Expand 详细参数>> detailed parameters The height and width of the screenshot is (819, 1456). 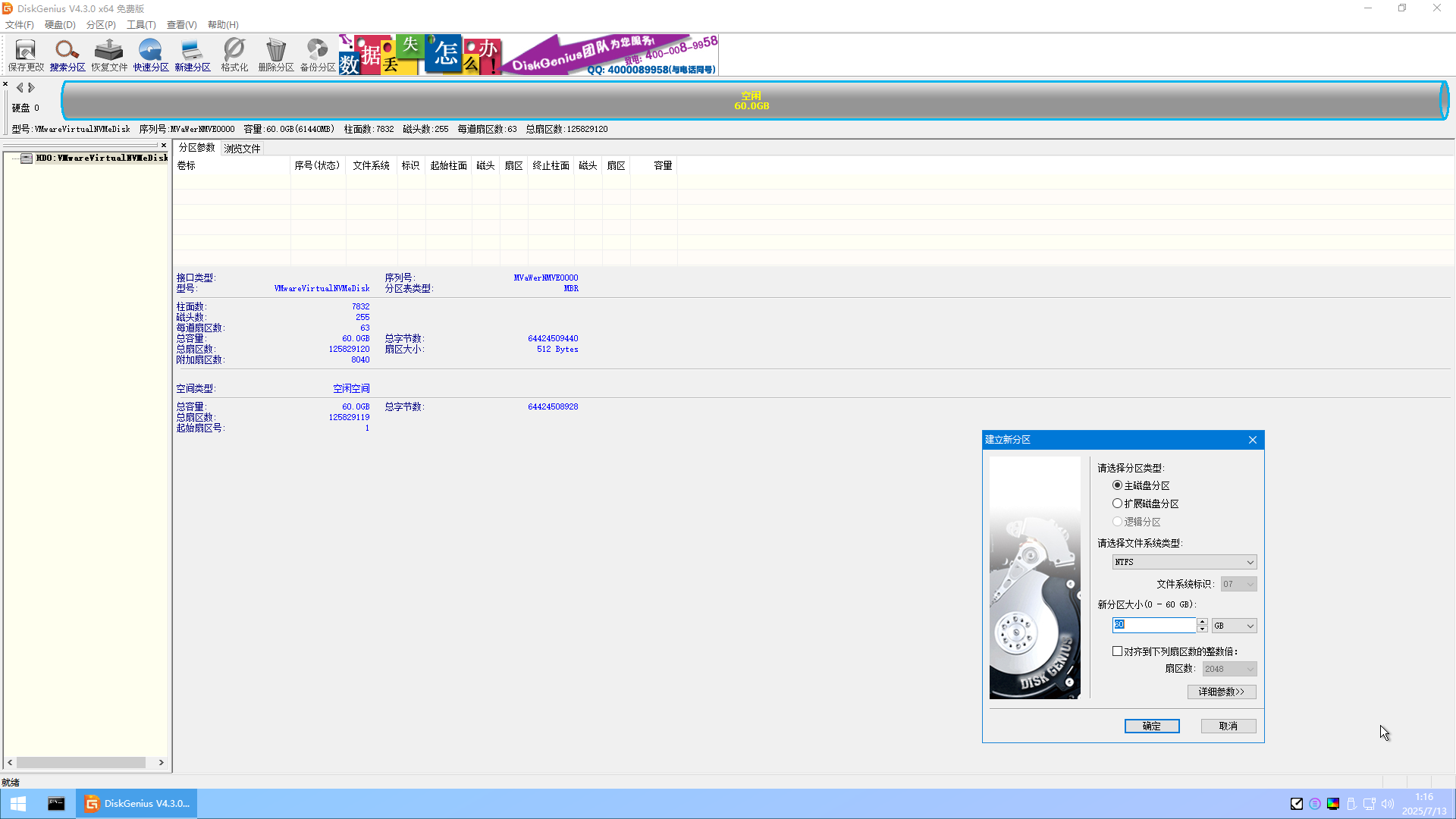pyautogui.click(x=1222, y=692)
